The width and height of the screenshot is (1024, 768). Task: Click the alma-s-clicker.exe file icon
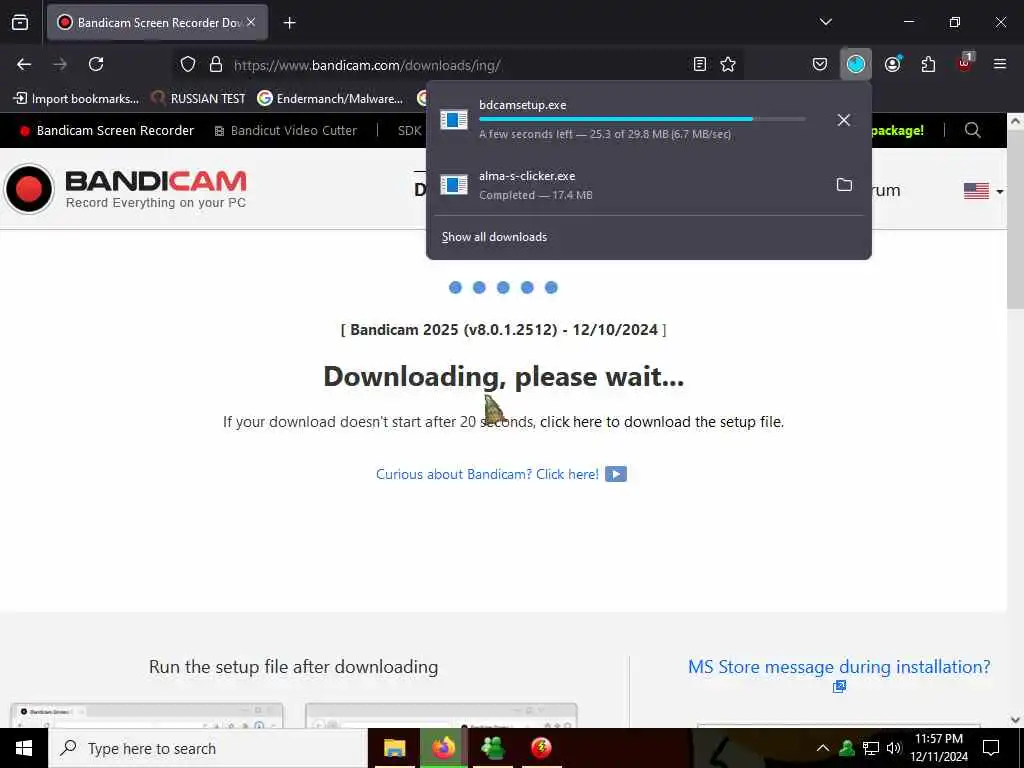coord(454,185)
